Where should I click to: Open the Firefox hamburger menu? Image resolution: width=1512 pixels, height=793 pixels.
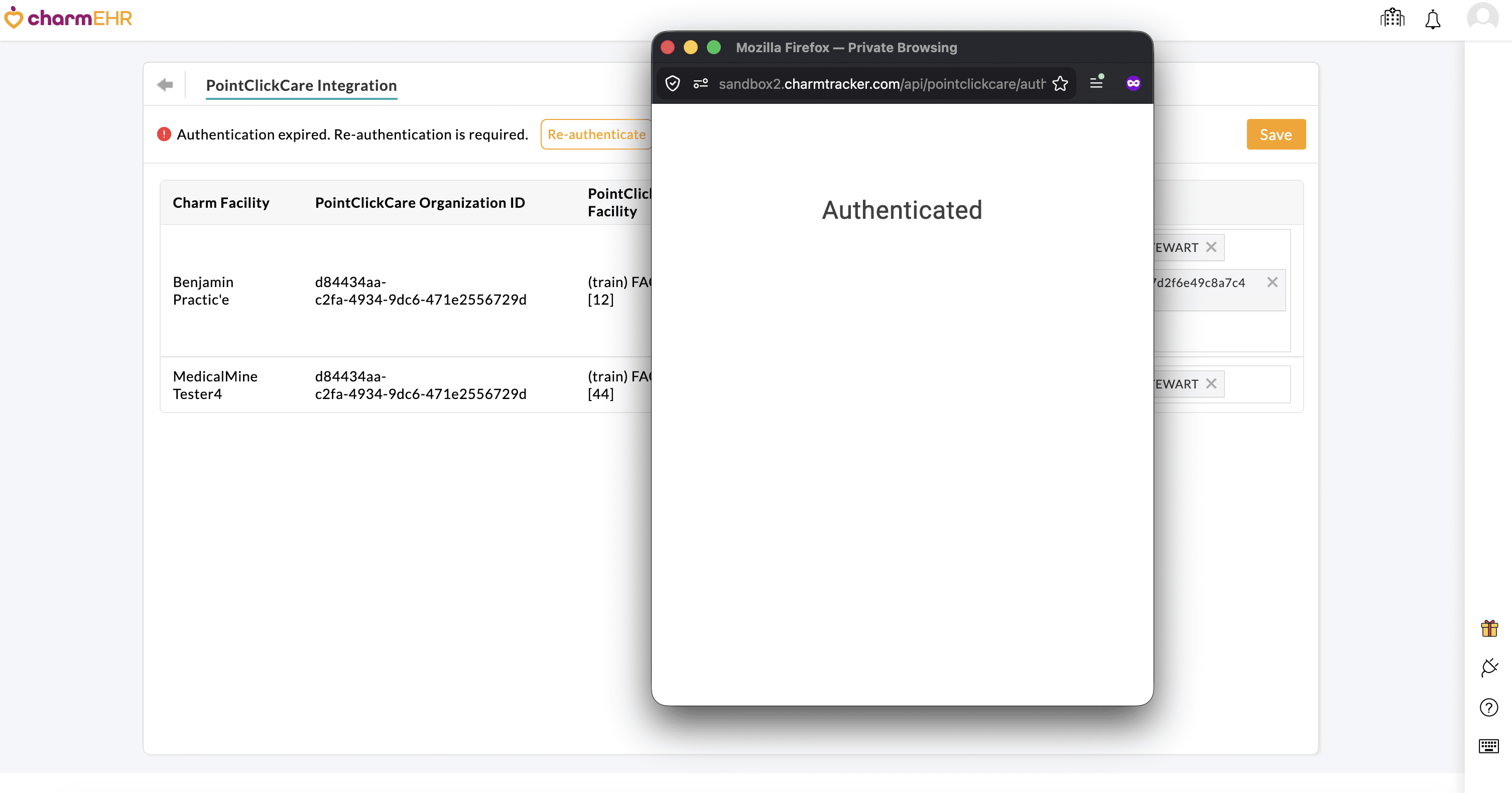pyautogui.click(x=1096, y=83)
